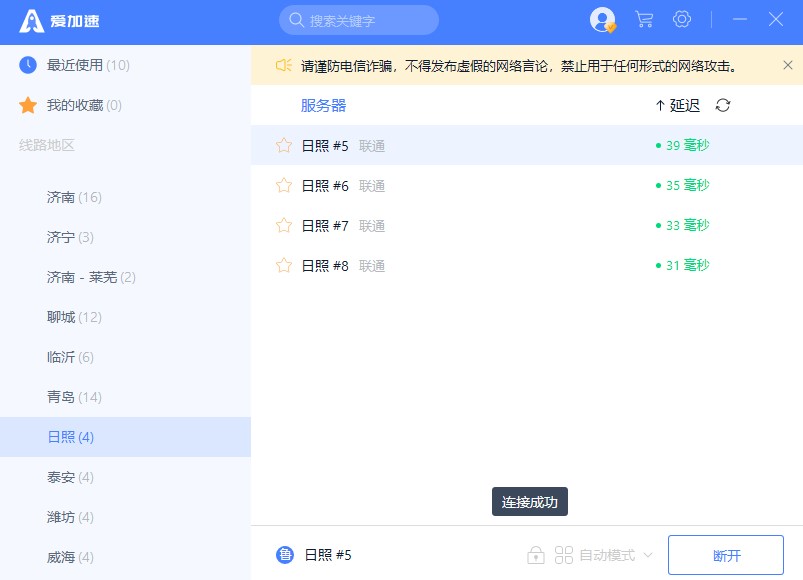Select server 日照 #7 row
Image resolution: width=803 pixels, height=580 pixels.
point(527,225)
